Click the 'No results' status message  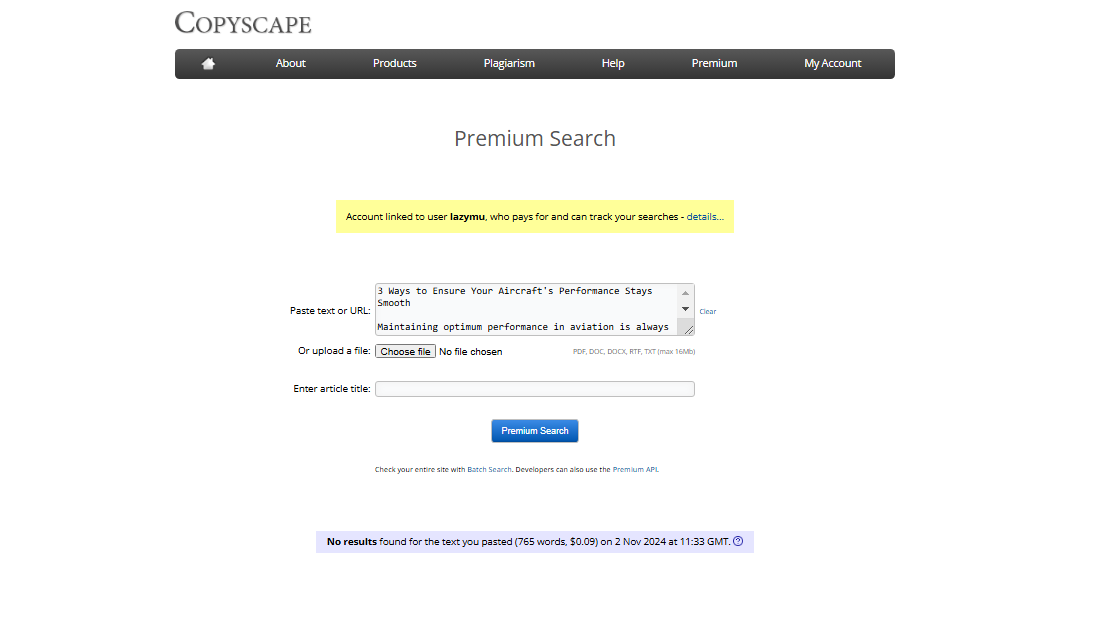535,541
